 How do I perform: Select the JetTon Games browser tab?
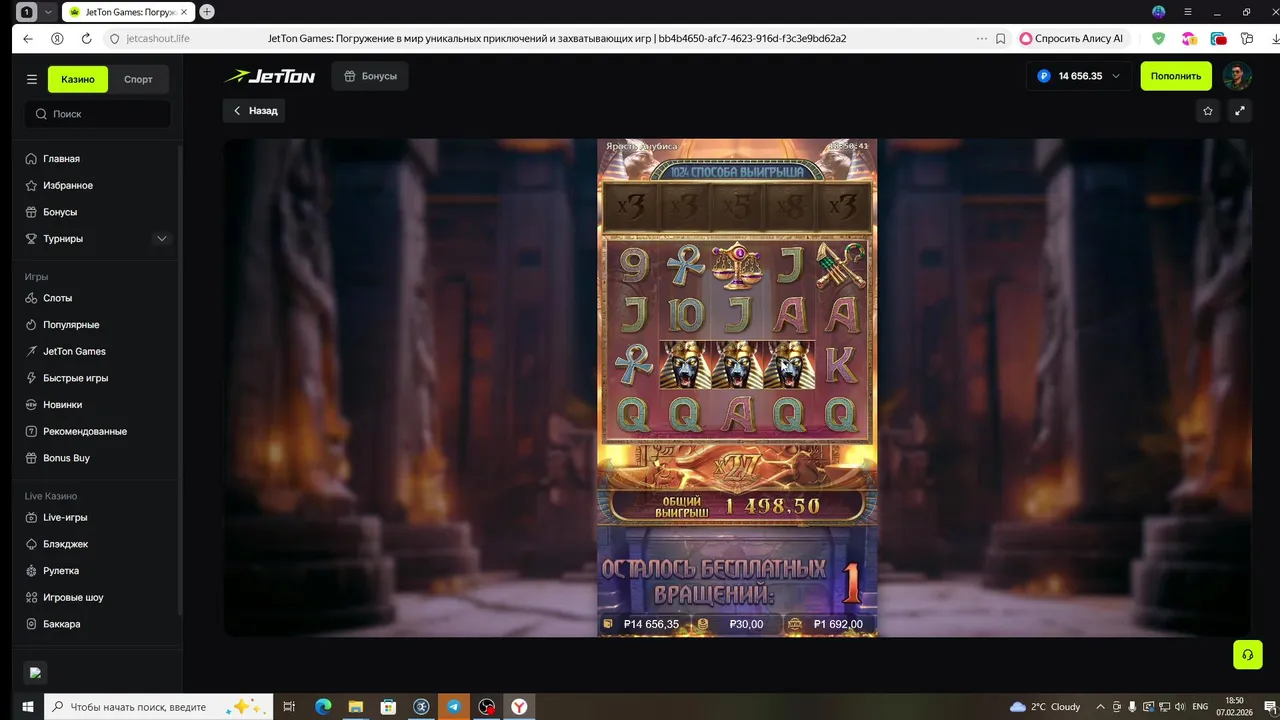[127, 12]
